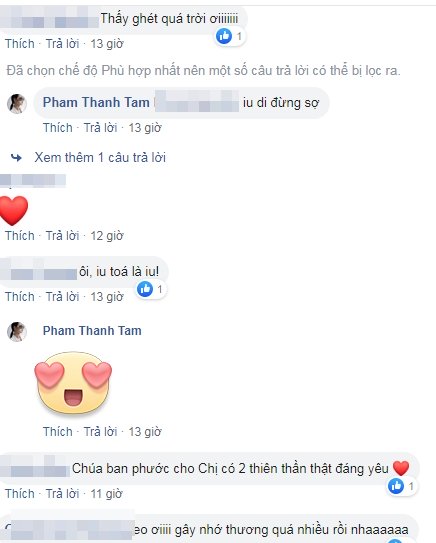
Task: Click the heart-eyes emoji sticker
Action: click(73, 383)
